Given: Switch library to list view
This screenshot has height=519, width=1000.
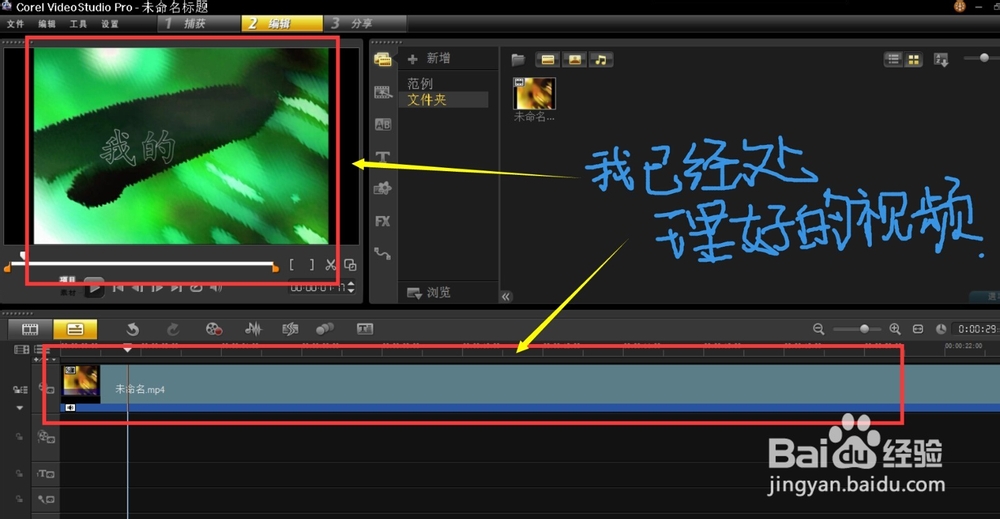Looking at the screenshot, I should [x=893, y=59].
